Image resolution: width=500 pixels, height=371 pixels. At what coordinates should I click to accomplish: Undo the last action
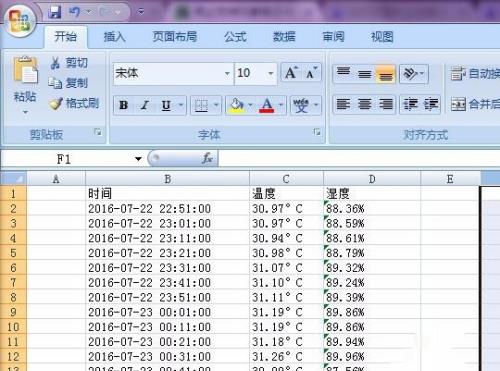point(74,12)
